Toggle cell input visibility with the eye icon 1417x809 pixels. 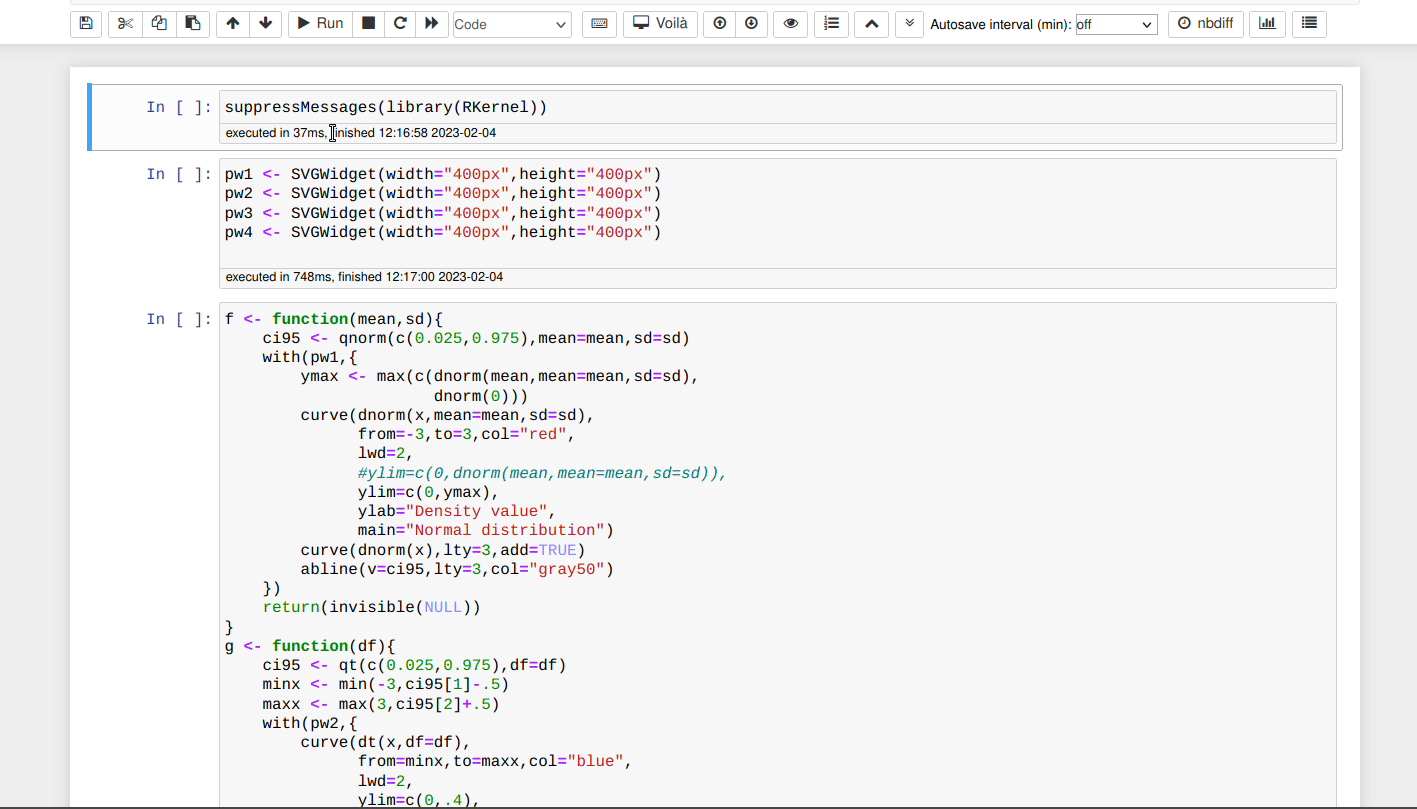click(790, 23)
